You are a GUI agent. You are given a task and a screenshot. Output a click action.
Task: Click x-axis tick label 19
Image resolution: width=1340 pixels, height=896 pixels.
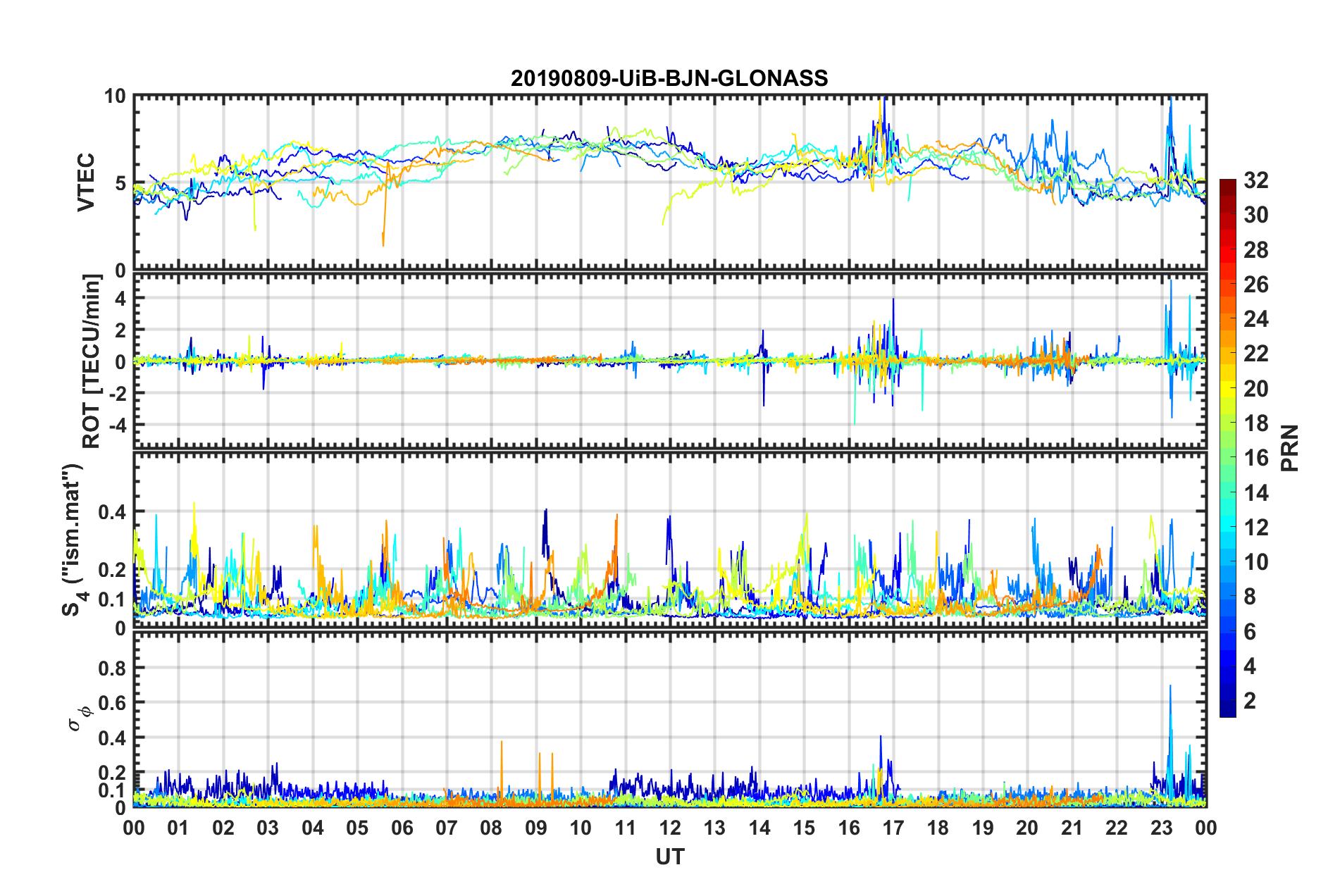click(x=983, y=828)
